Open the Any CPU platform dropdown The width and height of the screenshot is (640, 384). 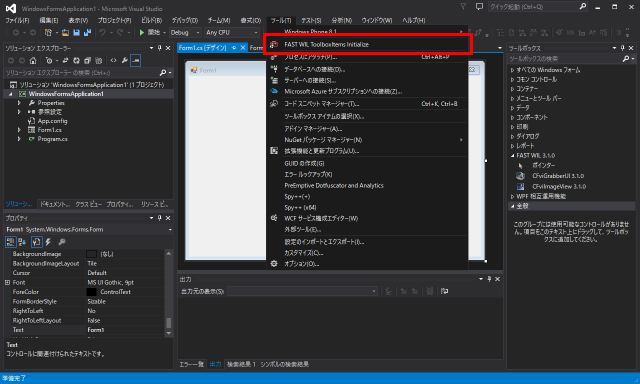click(232, 32)
